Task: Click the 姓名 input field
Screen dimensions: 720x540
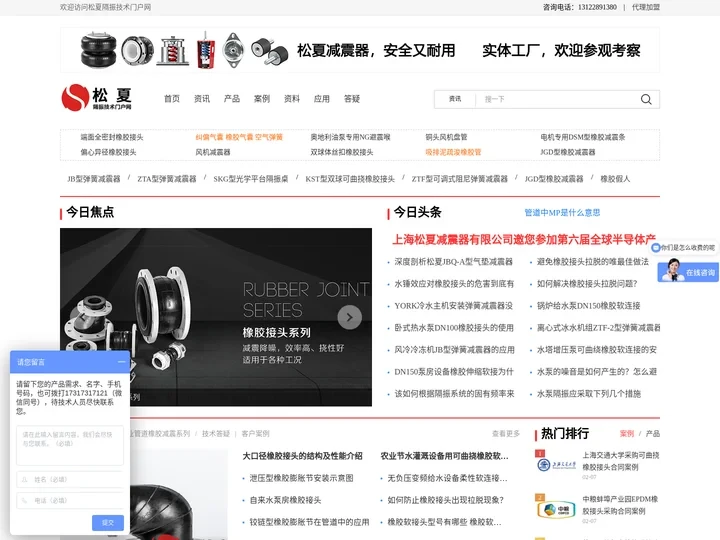Action: [x=70, y=479]
